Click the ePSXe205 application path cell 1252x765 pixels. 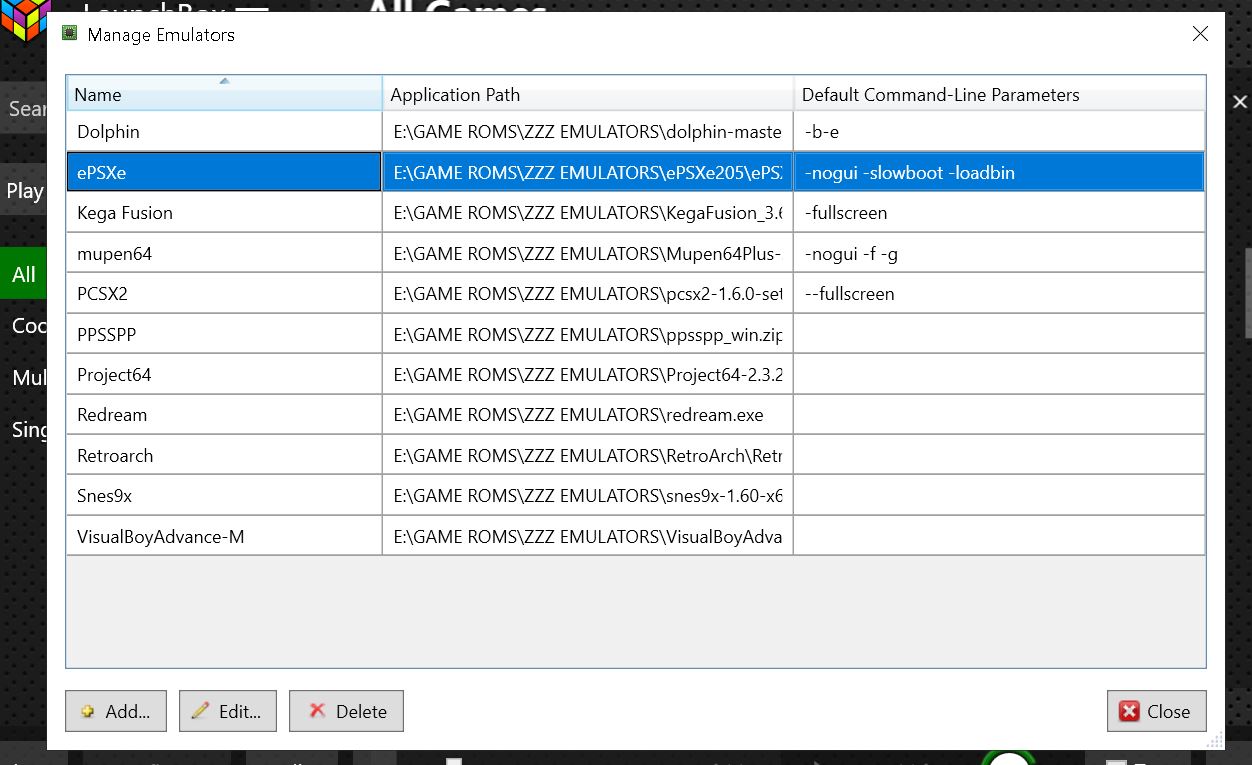click(x=588, y=172)
